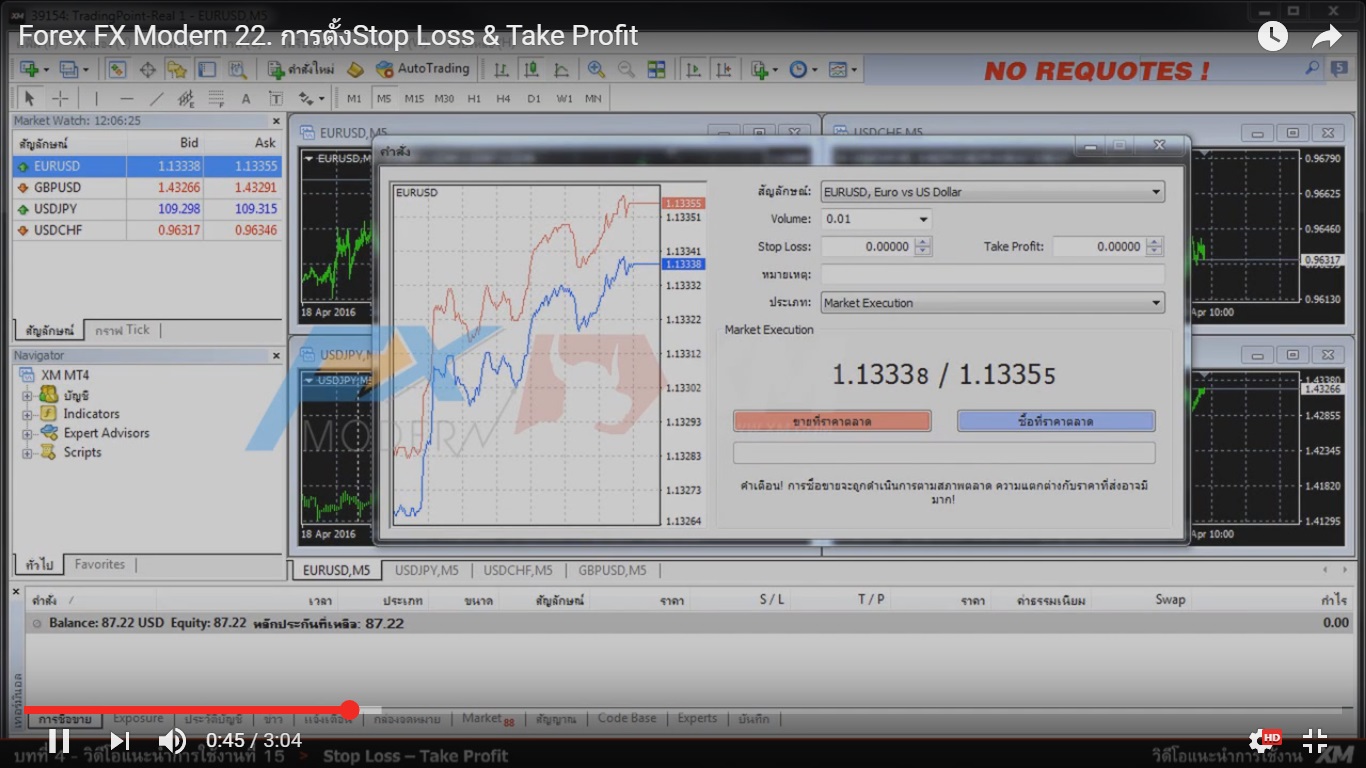Image resolution: width=1366 pixels, height=768 pixels.
Task: Toggle the AutoTrading button
Action: coord(422,69)
